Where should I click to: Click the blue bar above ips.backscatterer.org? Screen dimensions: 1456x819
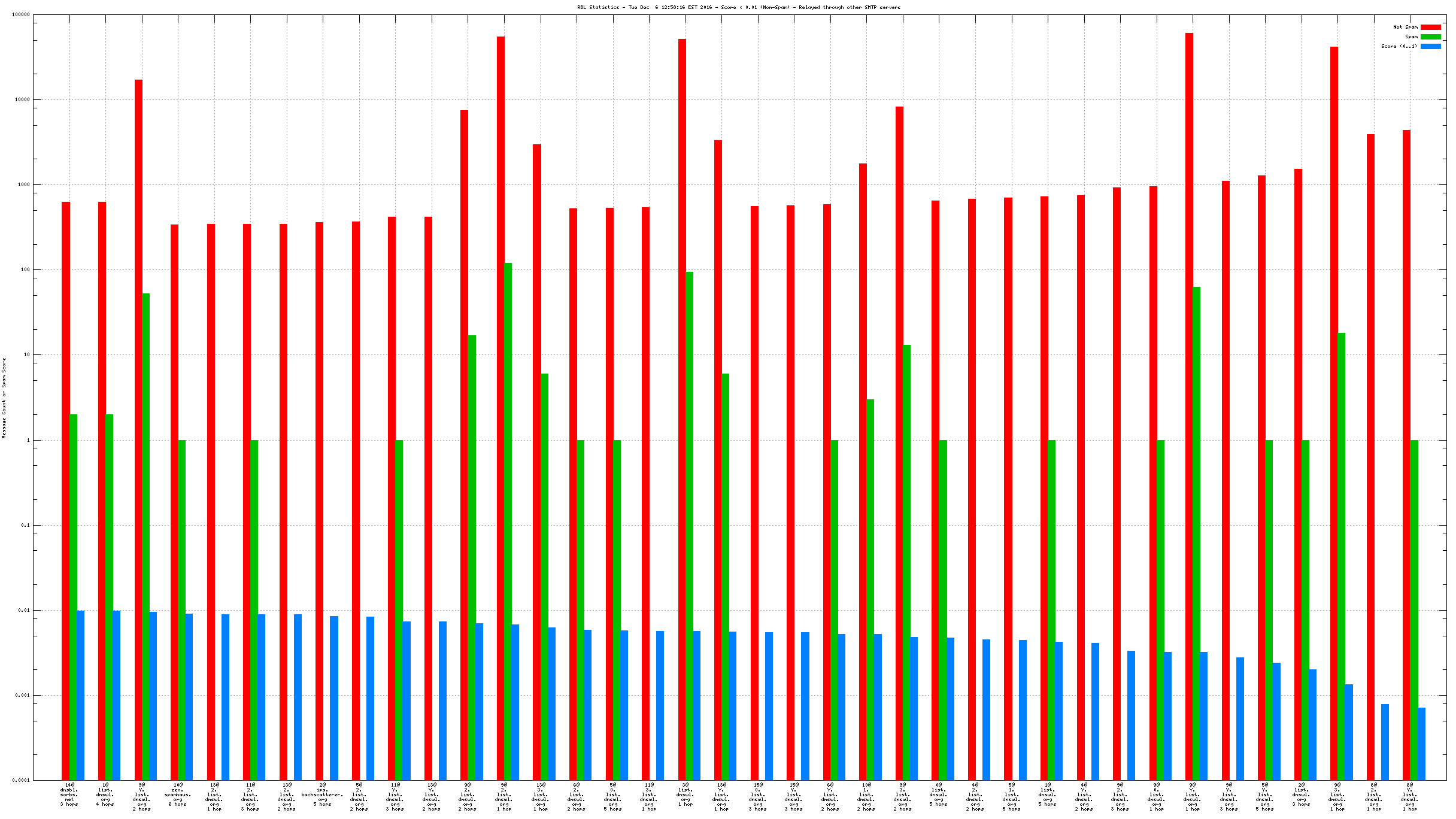(x=334, y=697)
